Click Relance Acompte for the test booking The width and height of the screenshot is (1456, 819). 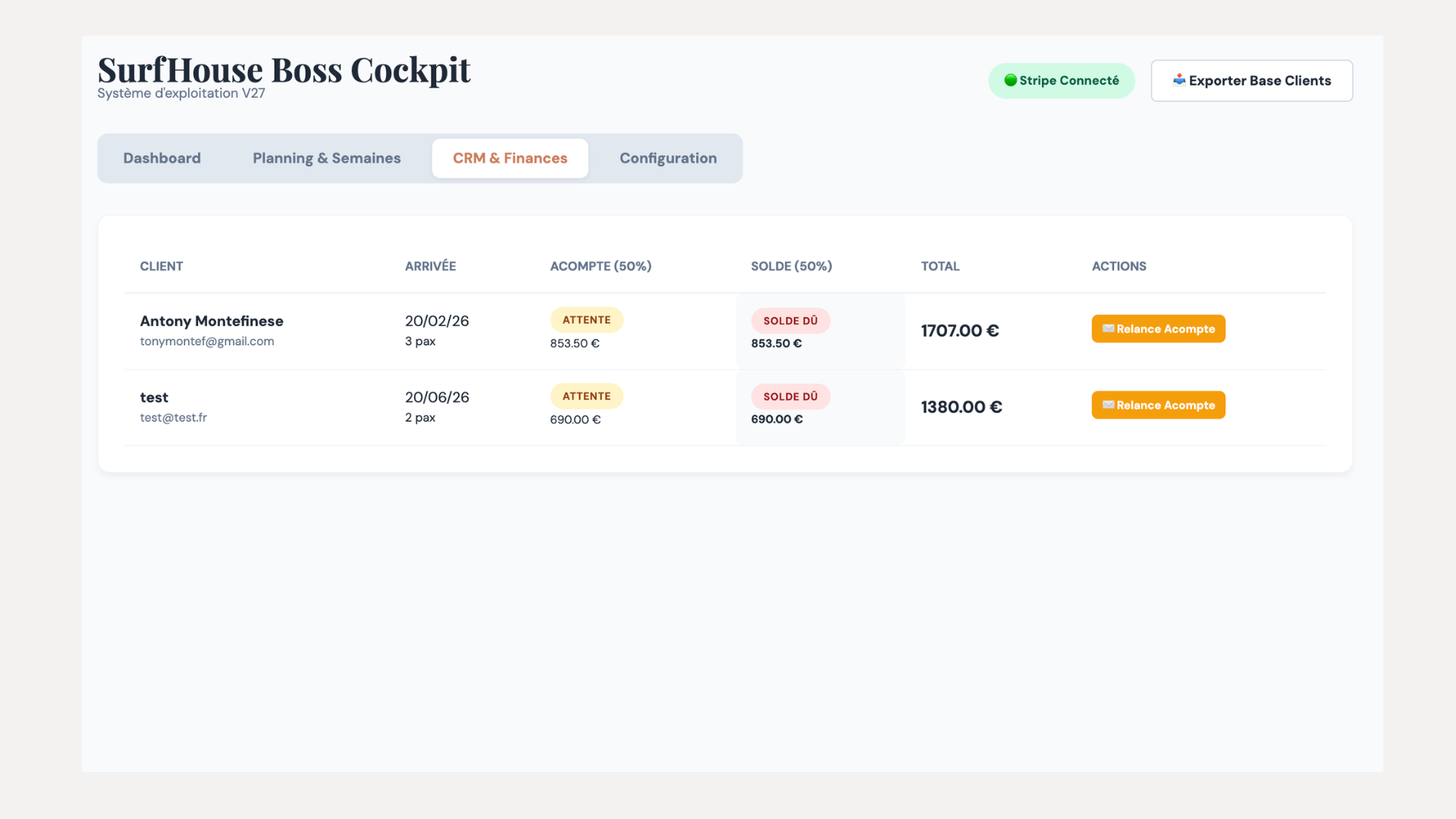1158,405
